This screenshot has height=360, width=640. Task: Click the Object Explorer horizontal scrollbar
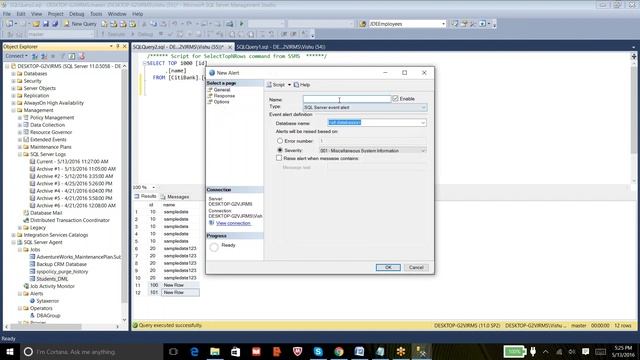(46, 327)
